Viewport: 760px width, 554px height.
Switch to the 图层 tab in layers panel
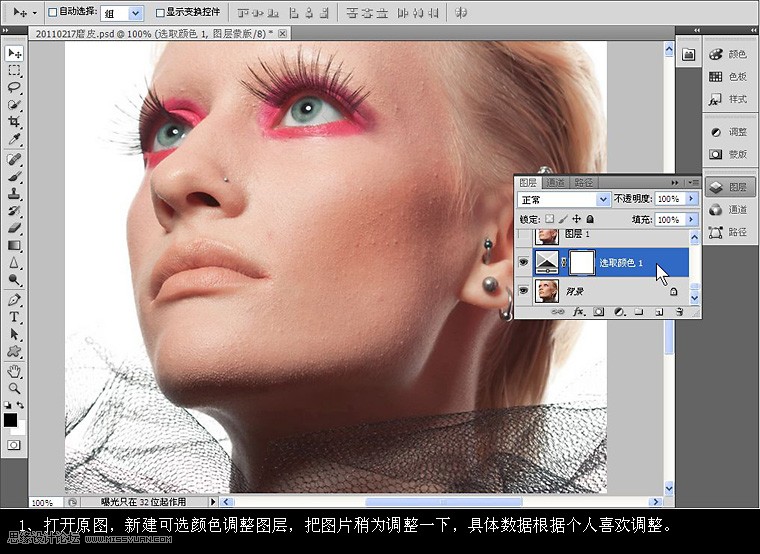click(528, 182)
